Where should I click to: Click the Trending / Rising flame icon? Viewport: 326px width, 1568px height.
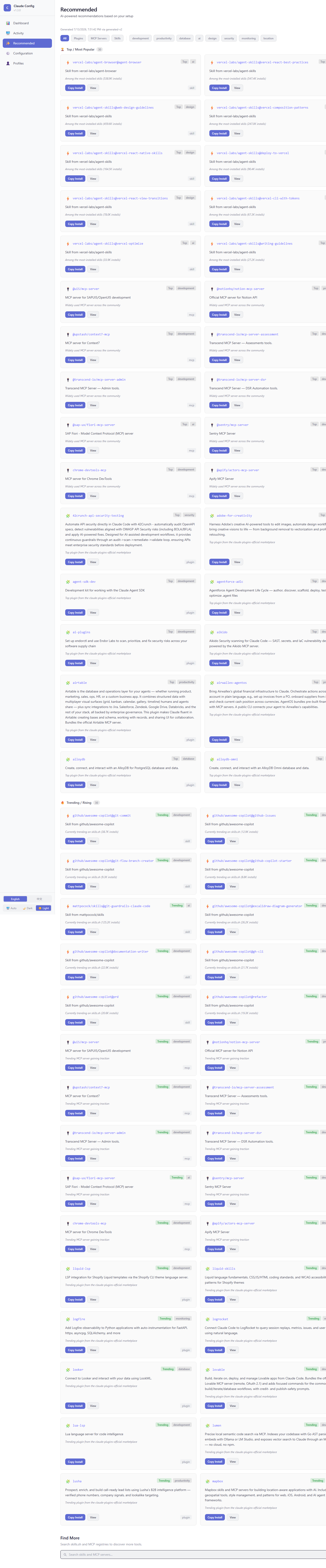(x=63, y=802)
